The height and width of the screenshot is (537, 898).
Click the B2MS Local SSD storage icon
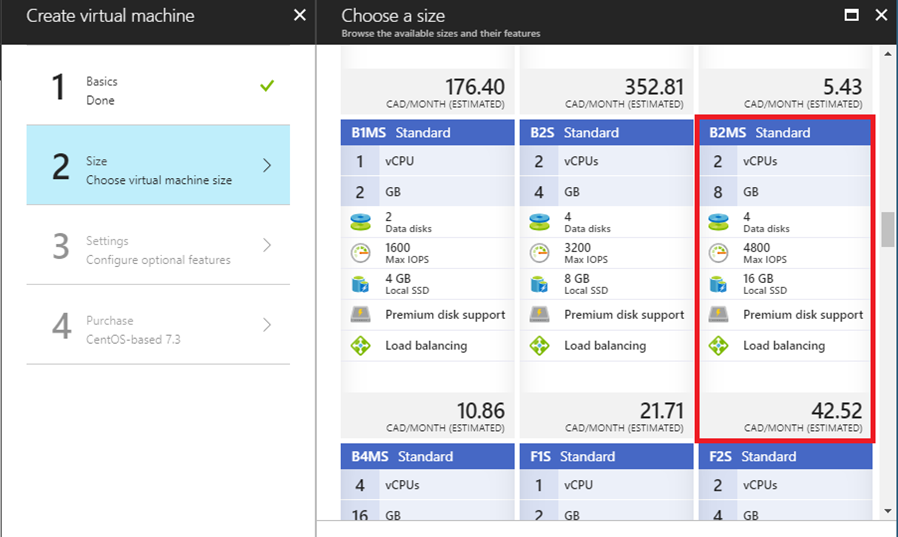(x=718, y=284)
